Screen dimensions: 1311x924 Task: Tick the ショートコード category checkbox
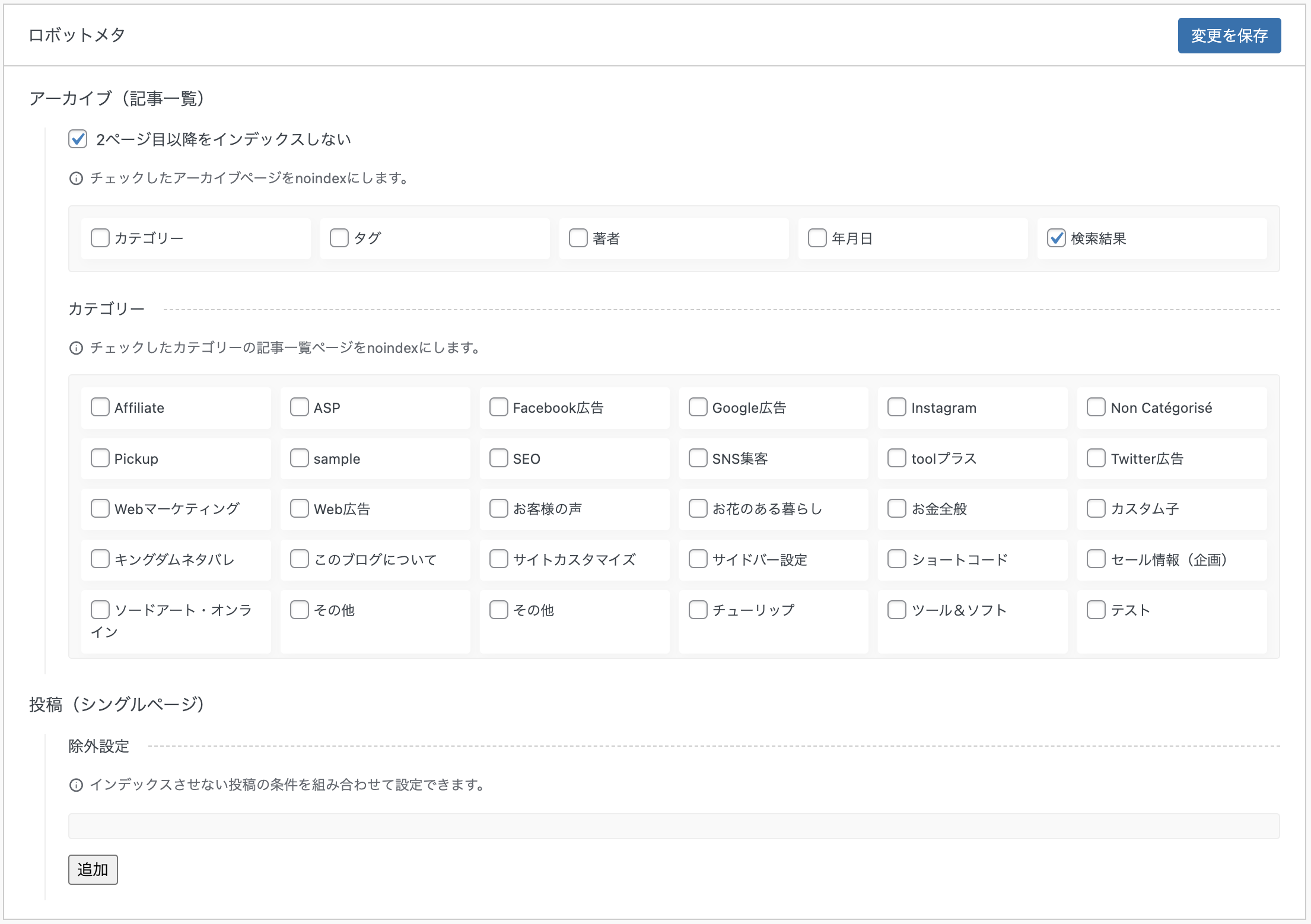point(896,559)
